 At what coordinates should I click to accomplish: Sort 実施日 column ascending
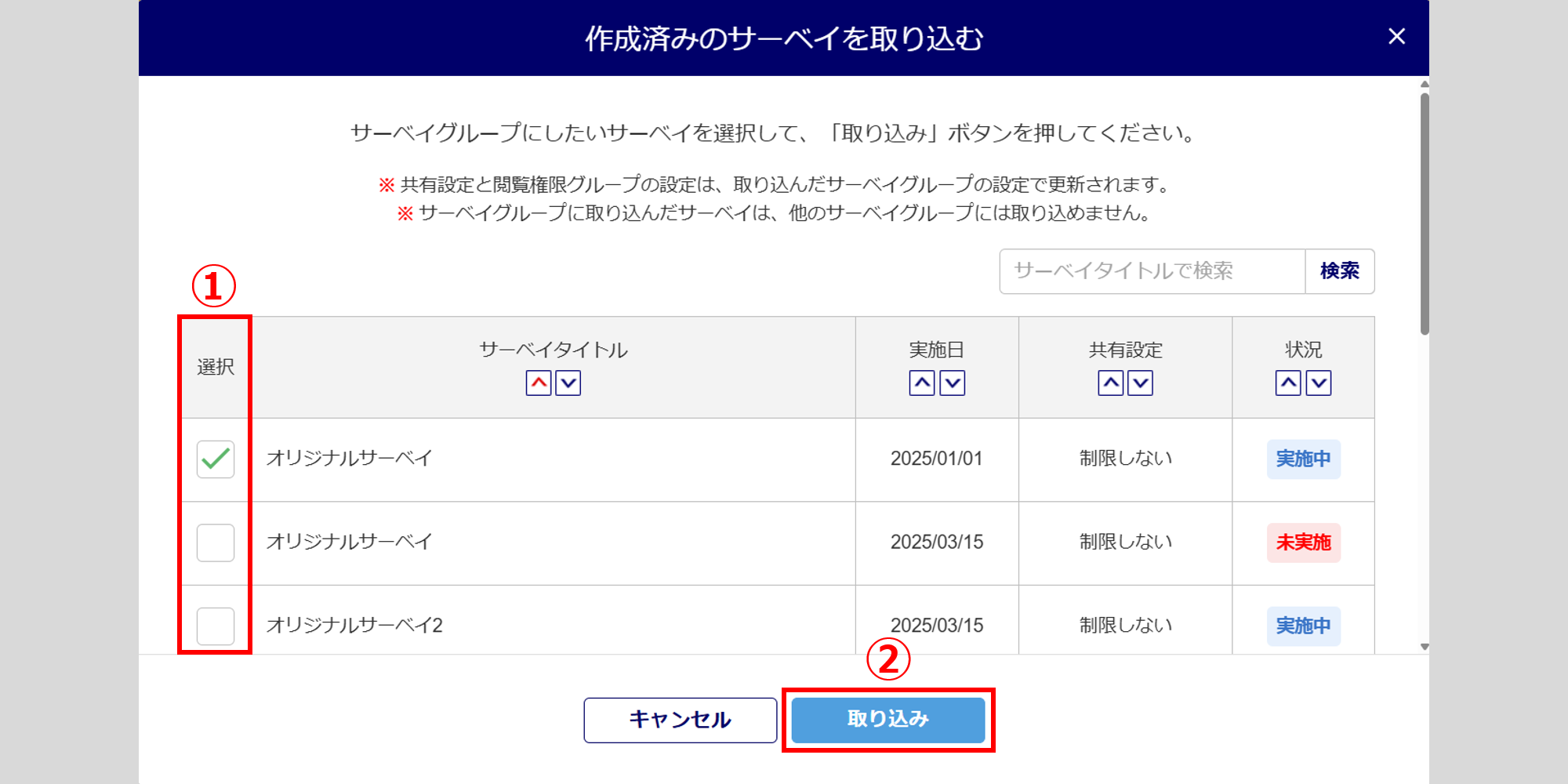[x=922, y=383]
